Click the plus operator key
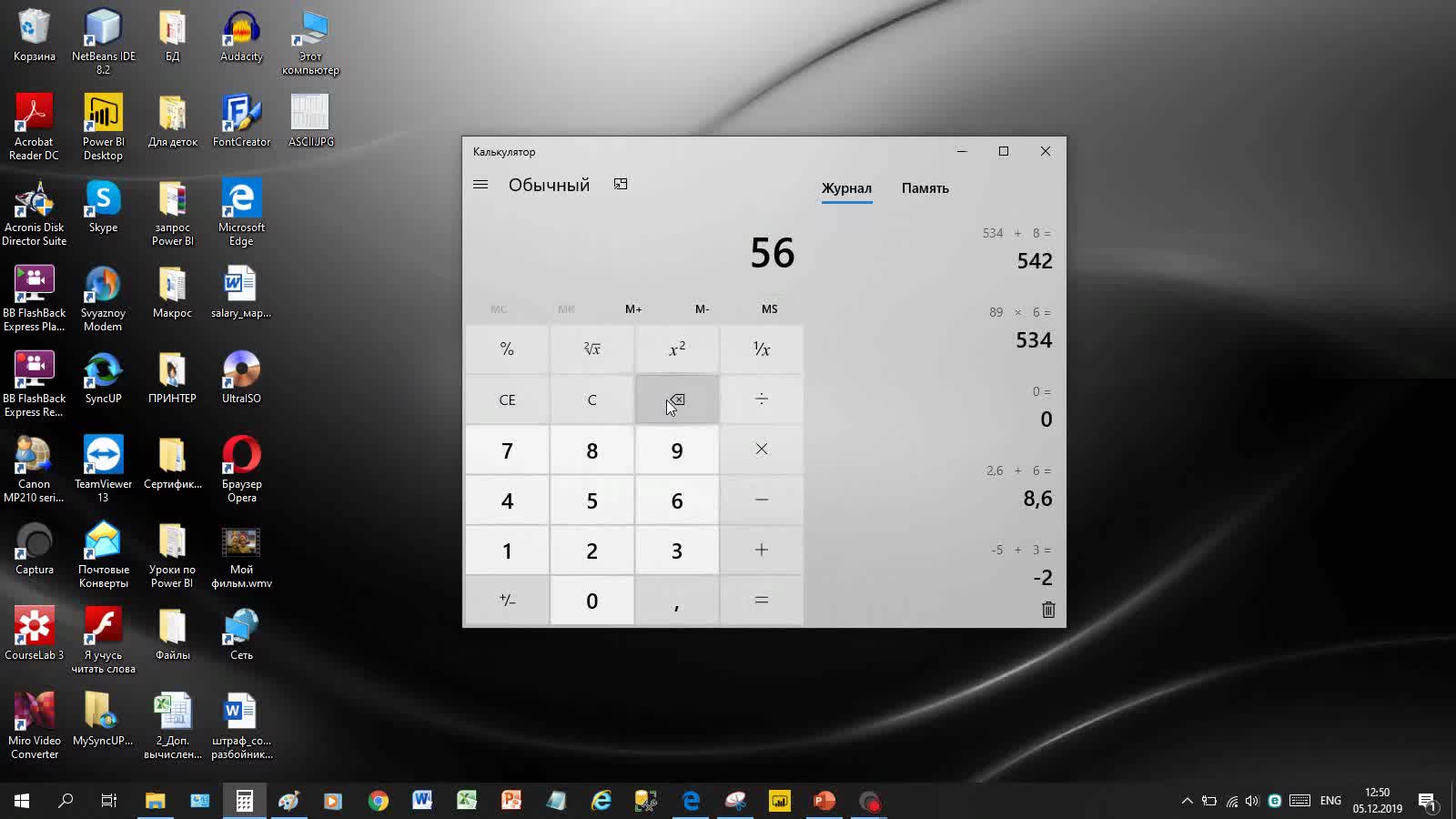This screenshot has height=819, width=1456. click(x=762, y=550)
